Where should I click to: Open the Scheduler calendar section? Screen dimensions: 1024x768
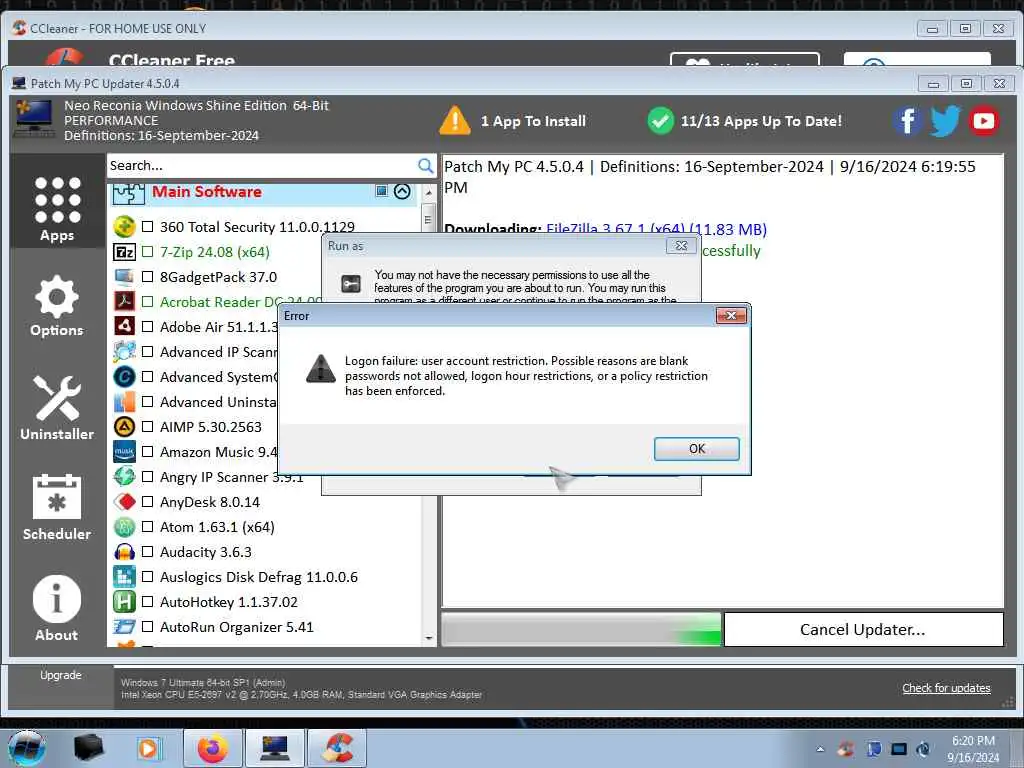[x=57, y=507]
